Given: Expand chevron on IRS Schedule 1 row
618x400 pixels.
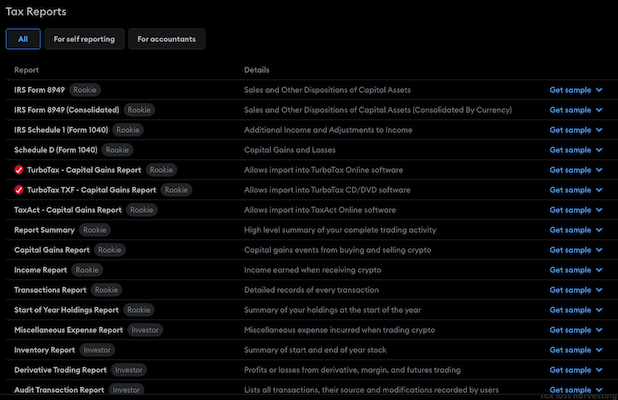Looking at the screenshot, I should click(x=599, y=130).
